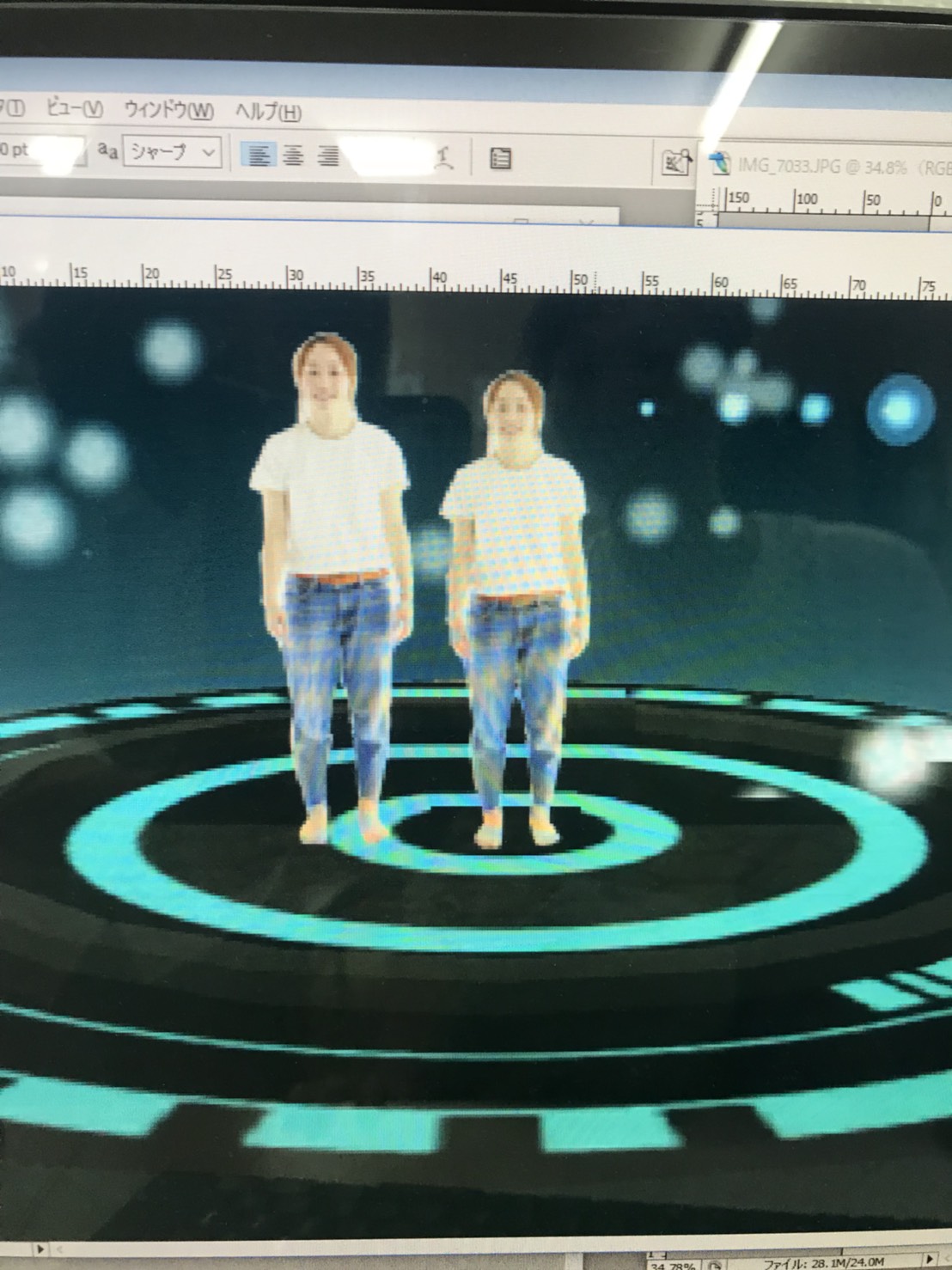Click the 34.78% zoom level field
952x1270 pixels.
pos(671,1265)
